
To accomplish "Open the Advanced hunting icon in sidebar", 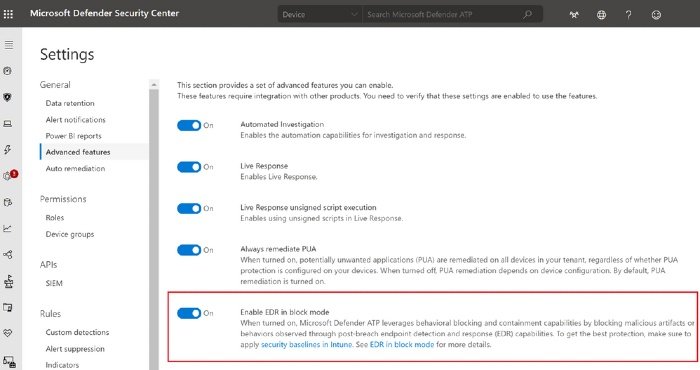I will click(8, 202).
